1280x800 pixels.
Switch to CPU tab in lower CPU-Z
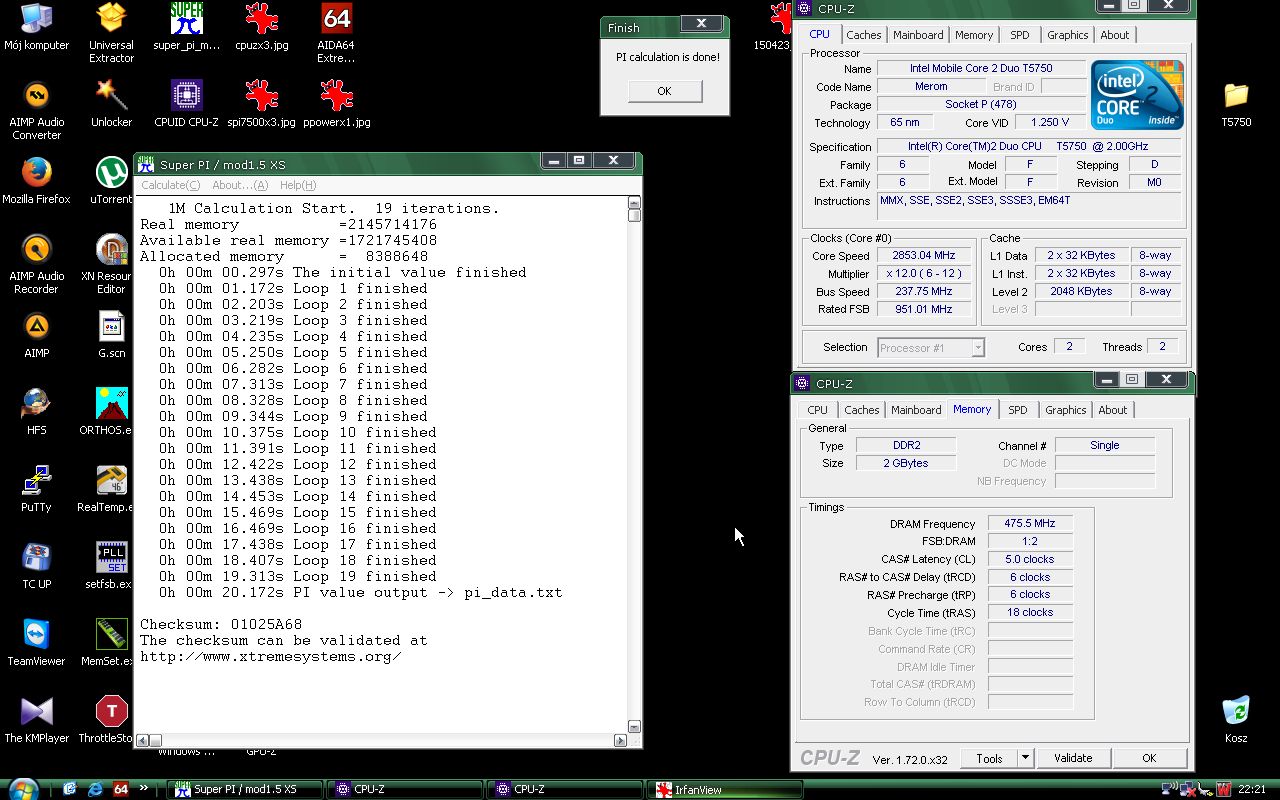point(818,410)
